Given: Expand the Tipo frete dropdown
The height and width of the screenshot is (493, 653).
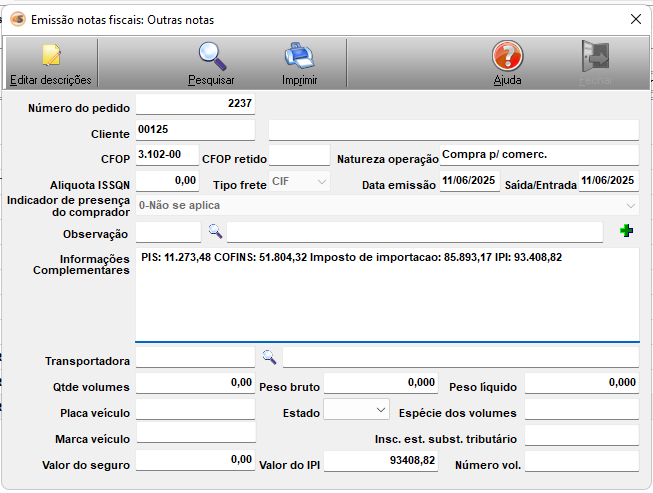Looking at the screenshot, I should coord(320,181).
